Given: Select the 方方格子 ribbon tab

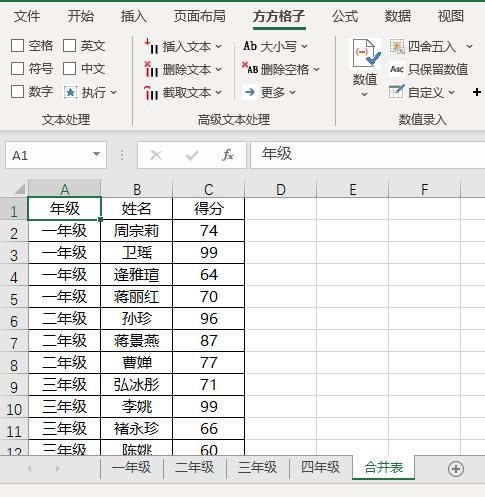Looking at the screenshot, I should (x=279, y=16).
